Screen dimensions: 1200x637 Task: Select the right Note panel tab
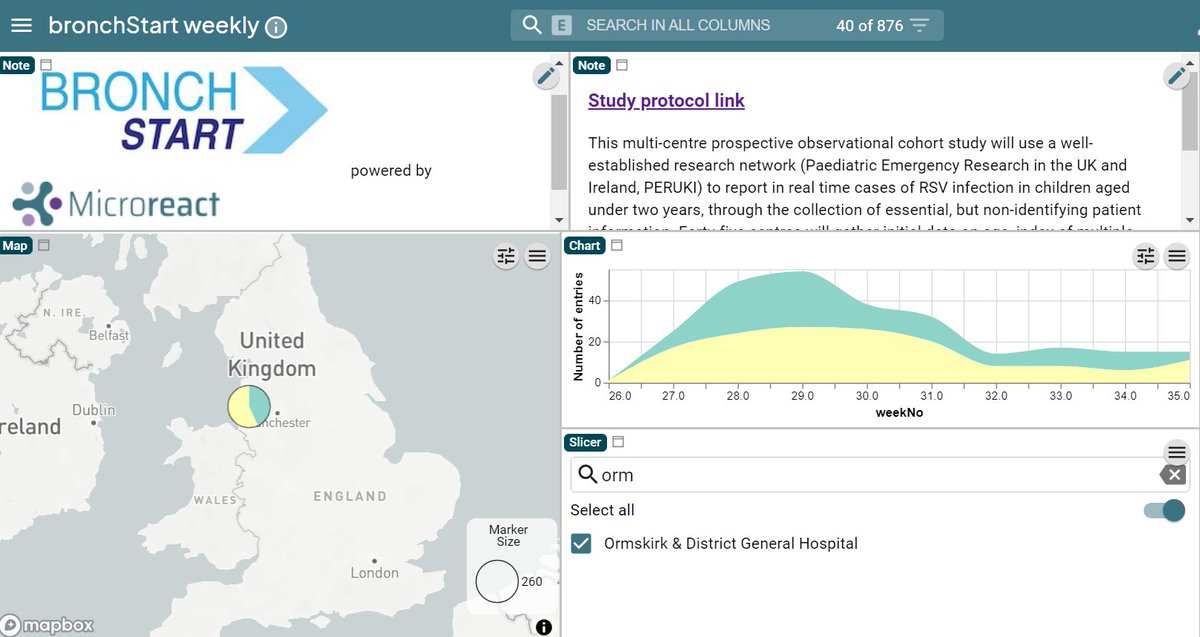[592, 65]
